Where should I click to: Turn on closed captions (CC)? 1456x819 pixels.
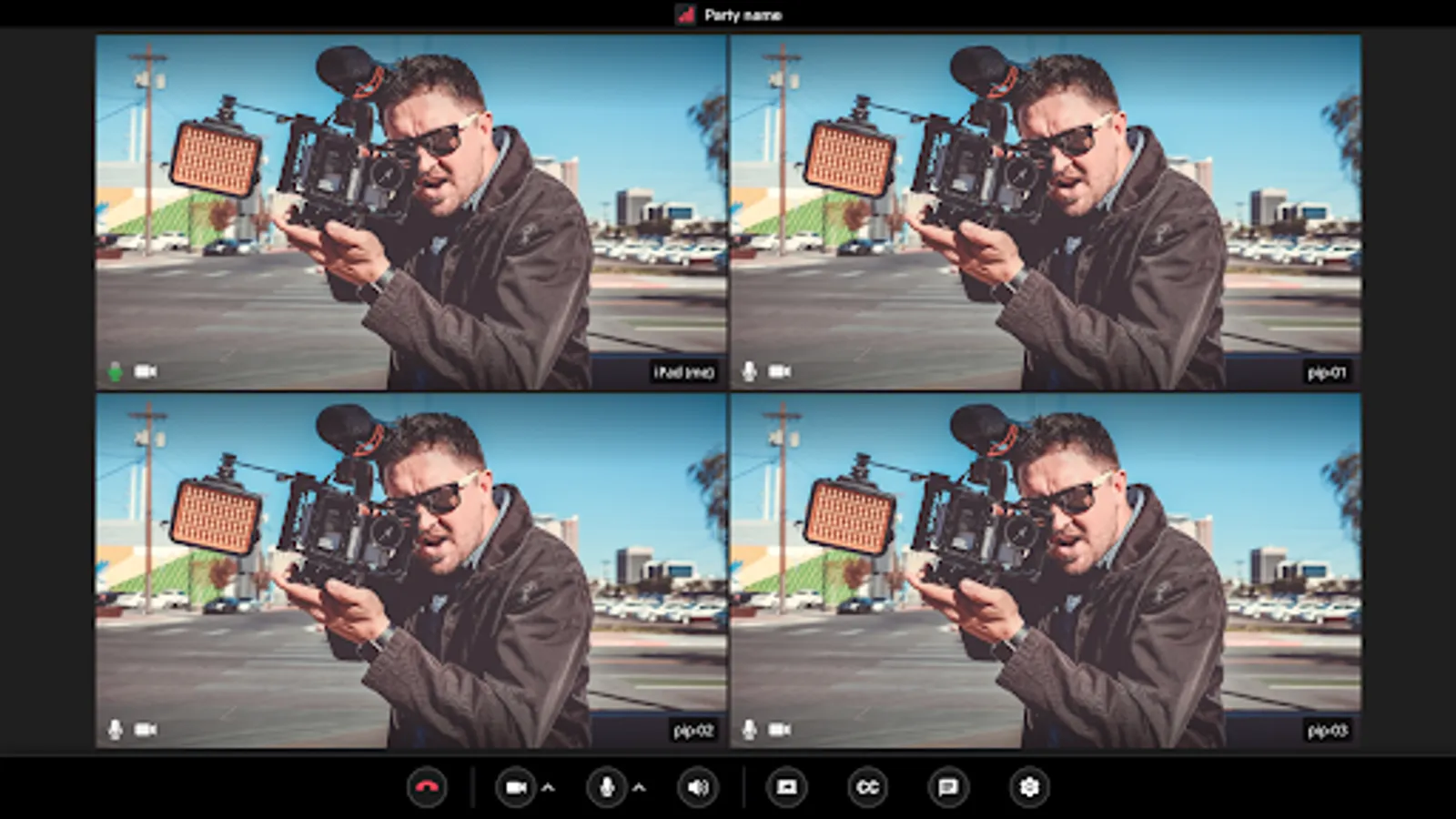(868, 787)
